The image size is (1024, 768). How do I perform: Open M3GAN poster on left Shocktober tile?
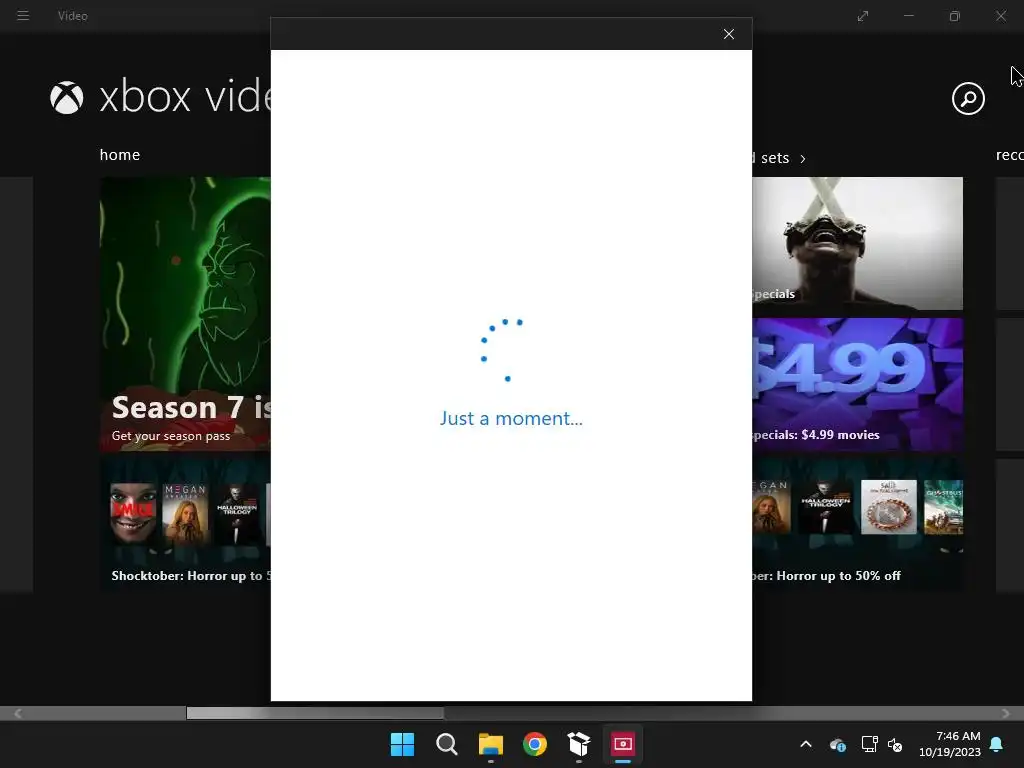[185, 513]
